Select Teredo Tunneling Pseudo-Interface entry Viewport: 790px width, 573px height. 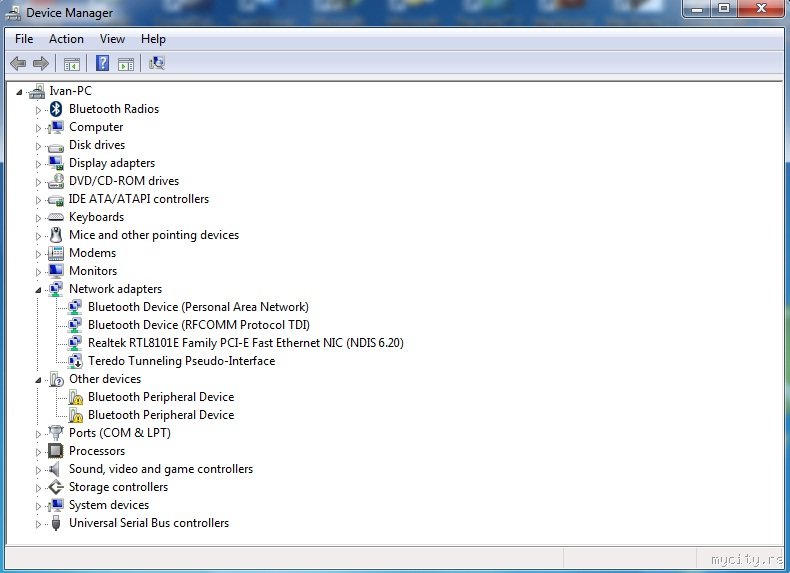181,361
